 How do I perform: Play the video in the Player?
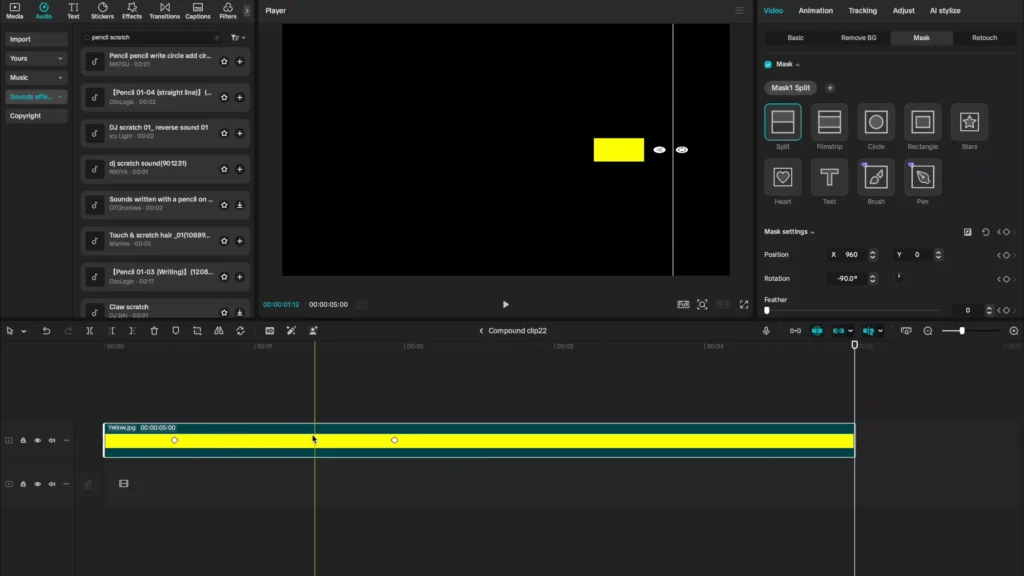(505, 304)
